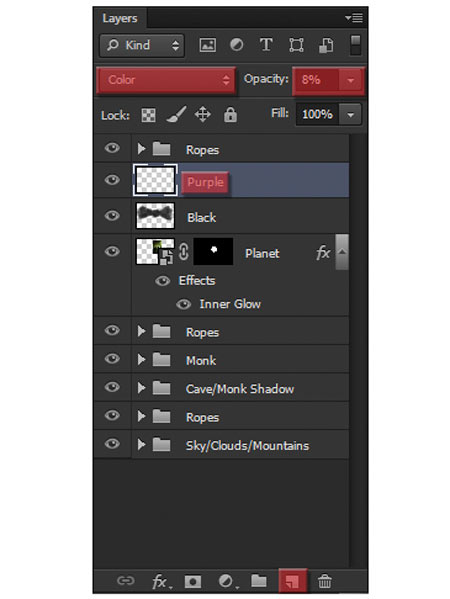Hide the Purple layer
450x599 pixels.
click(112, 180)
